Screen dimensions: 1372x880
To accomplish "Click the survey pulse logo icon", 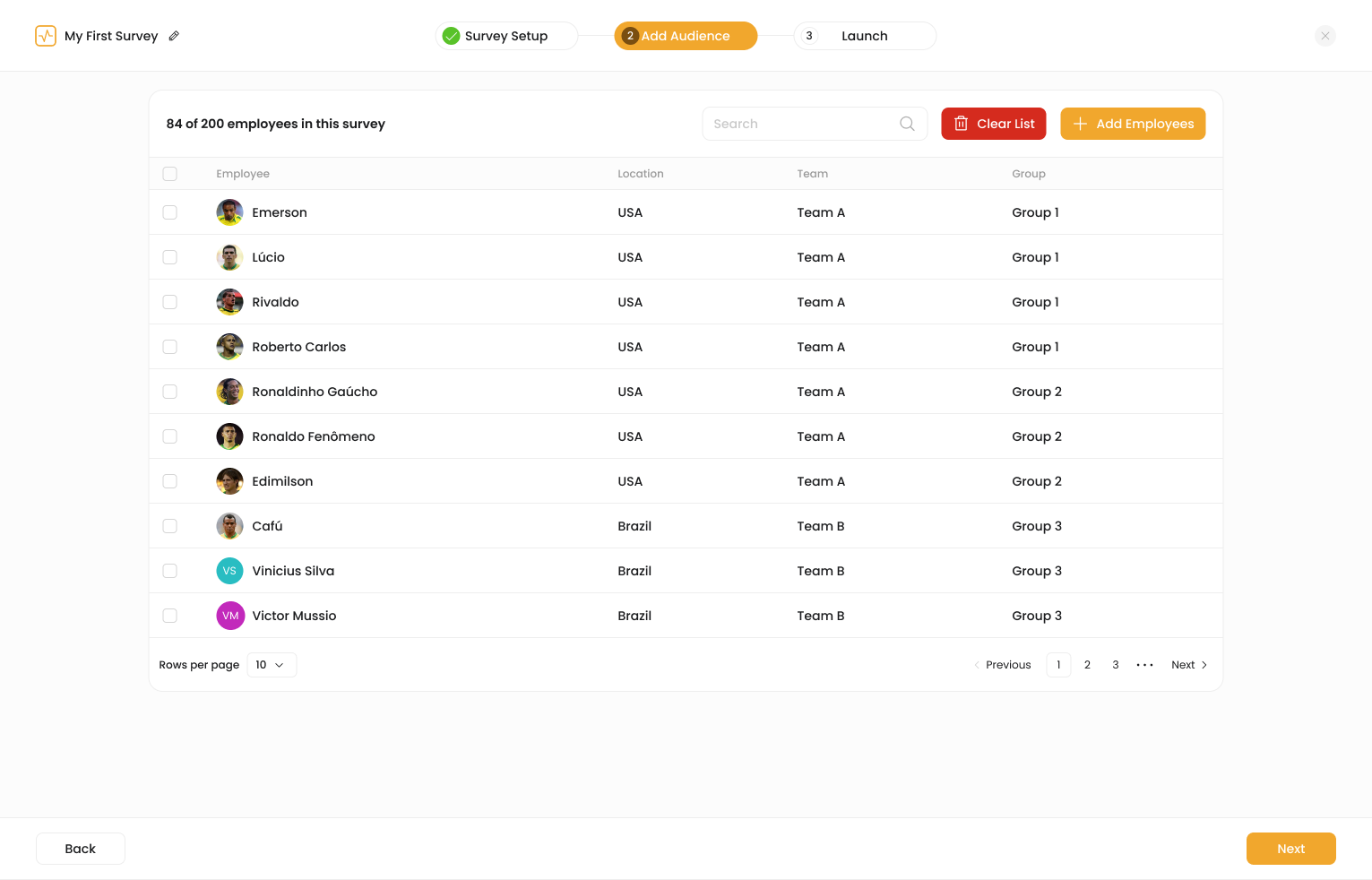I will [x=46, y=36].
